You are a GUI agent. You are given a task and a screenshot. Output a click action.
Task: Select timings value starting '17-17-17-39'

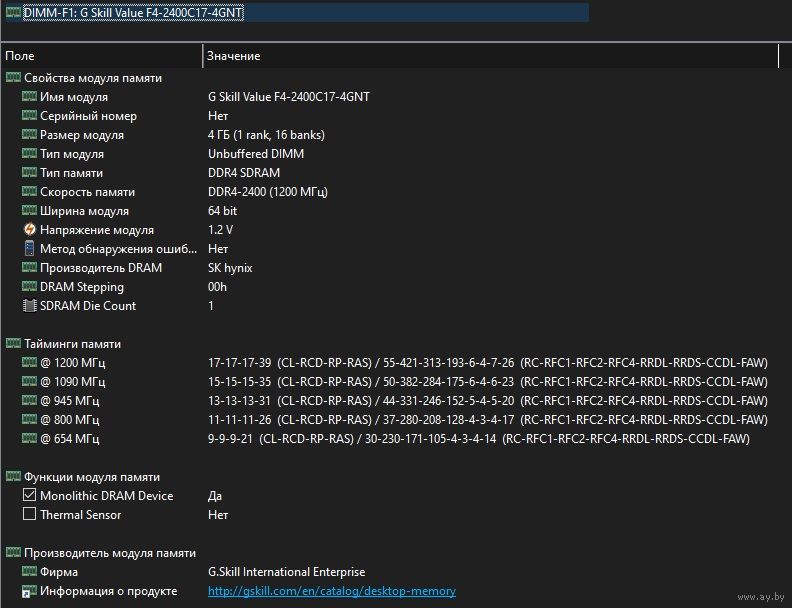pyautogui.click(x=487, y=363)
